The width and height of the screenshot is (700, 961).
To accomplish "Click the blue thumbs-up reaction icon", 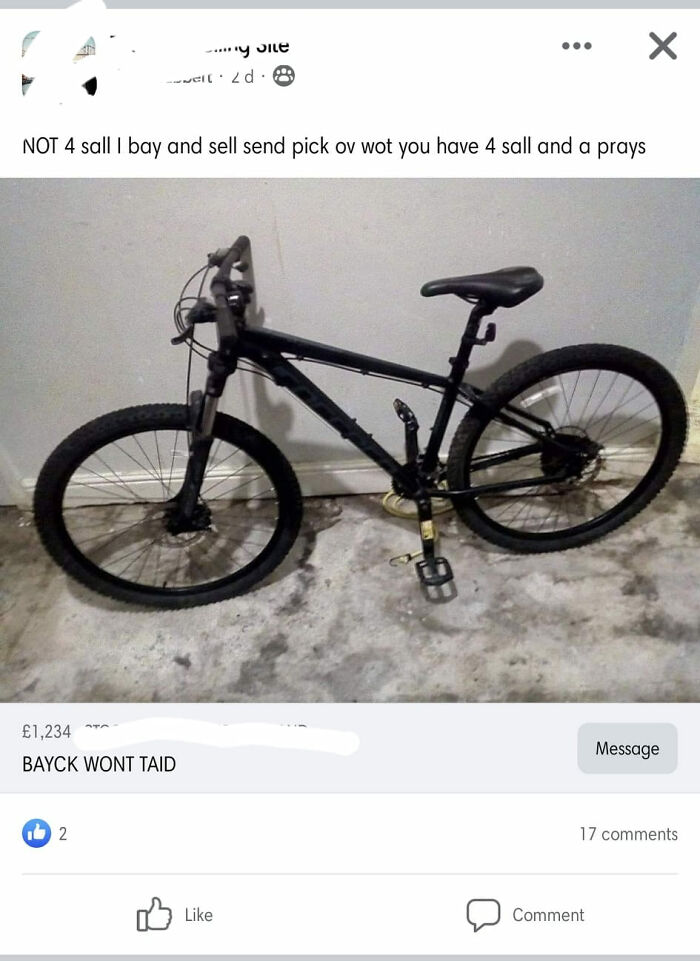I will (x=36, y=833).
